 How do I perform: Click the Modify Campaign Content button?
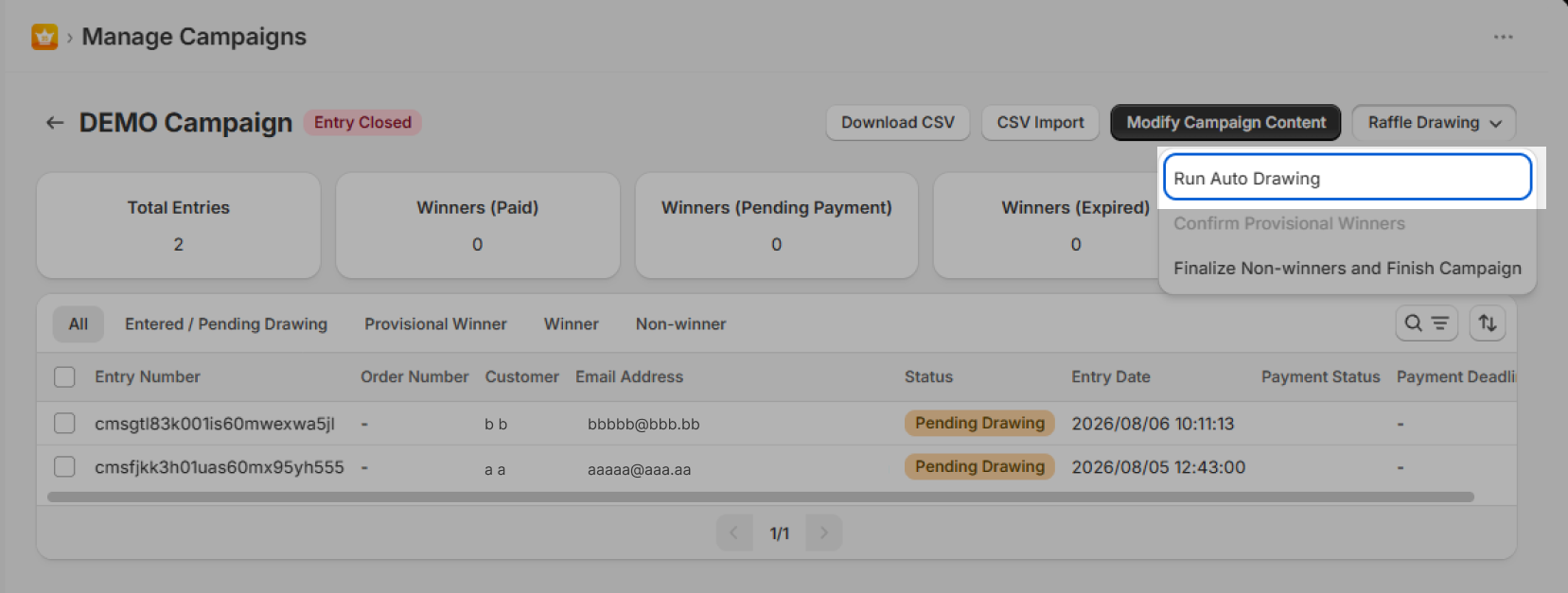pos(1225,123)
